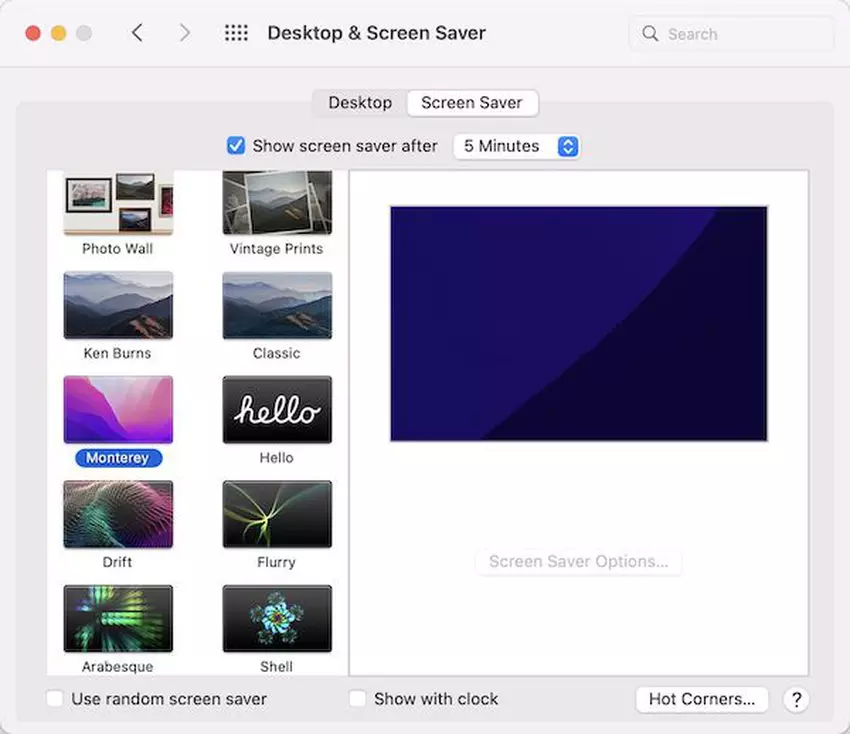Open help with the question mark button
The image size is (850, 734).
796,699
